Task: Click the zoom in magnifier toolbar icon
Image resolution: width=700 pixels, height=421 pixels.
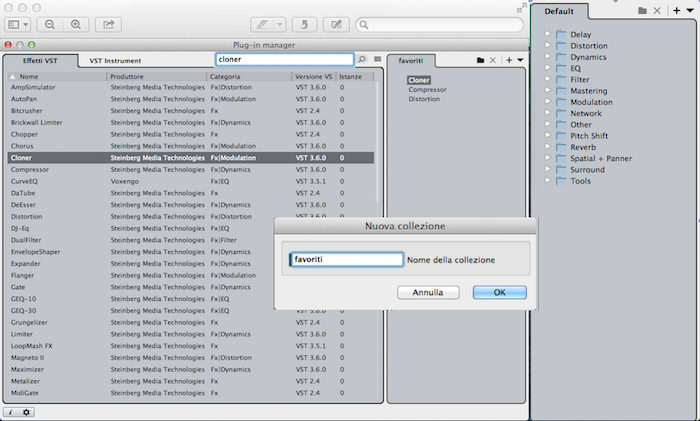Action: (x=76, y=25)
